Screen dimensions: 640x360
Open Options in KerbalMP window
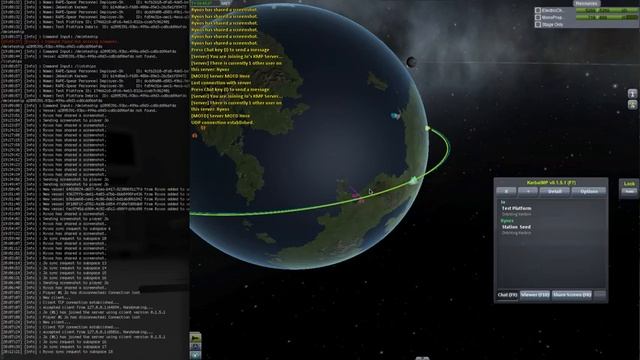(589, 191)
